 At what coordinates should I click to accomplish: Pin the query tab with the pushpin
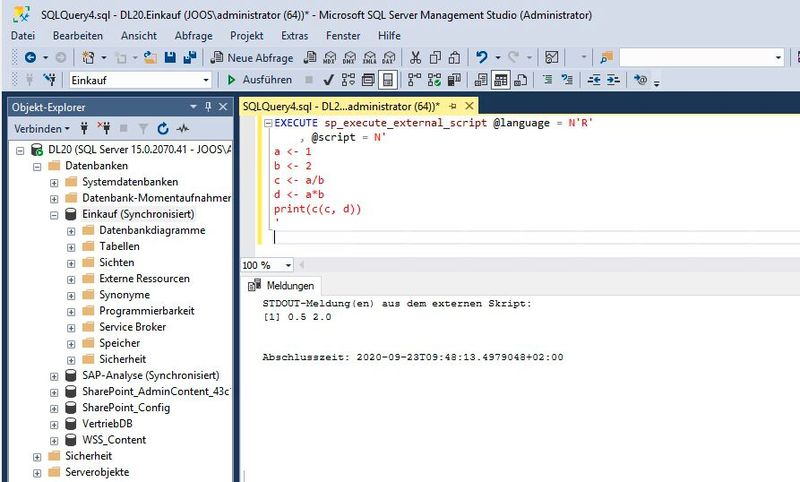point(453,106)
